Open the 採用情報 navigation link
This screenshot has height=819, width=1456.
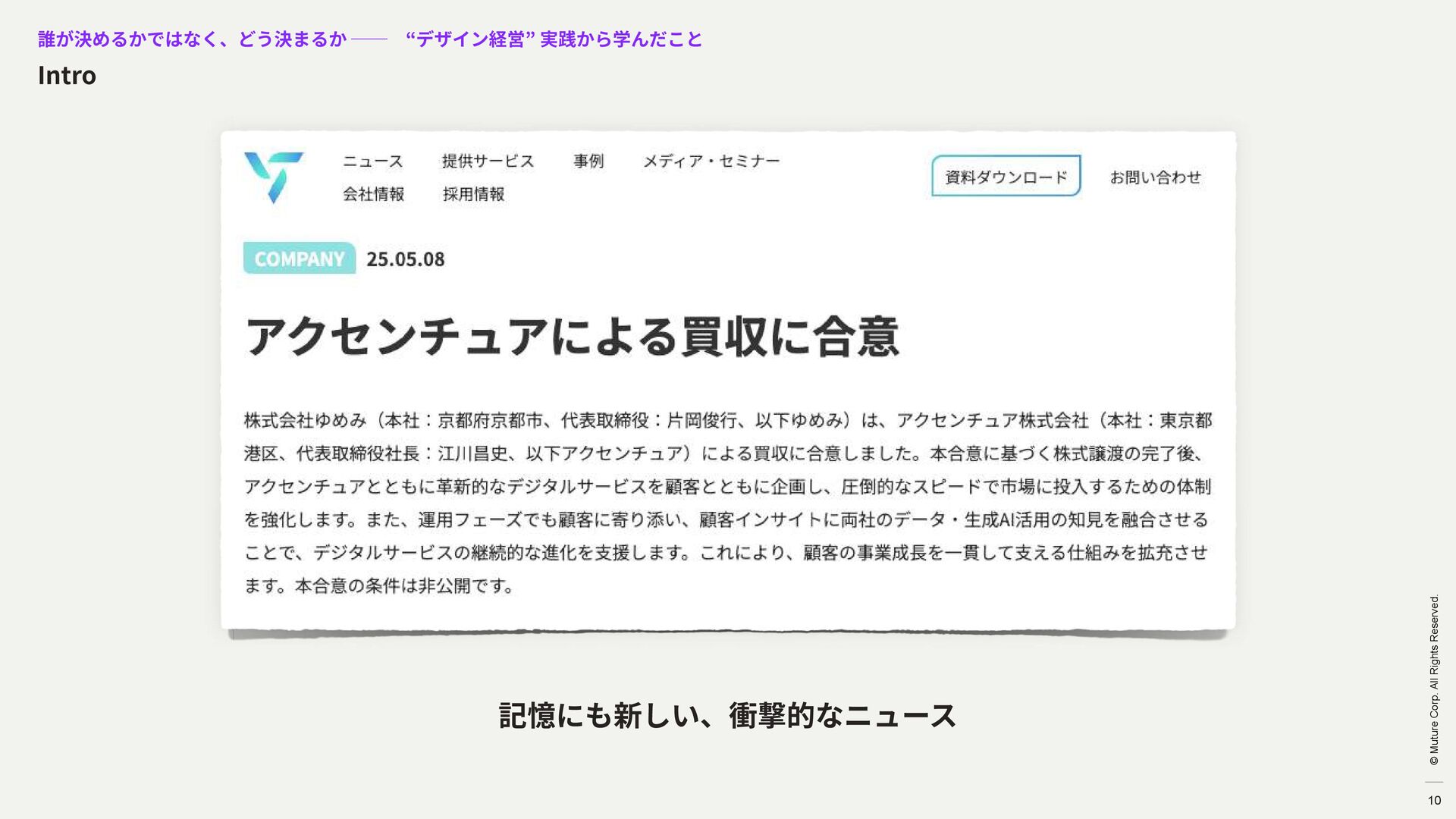[473, 194]
